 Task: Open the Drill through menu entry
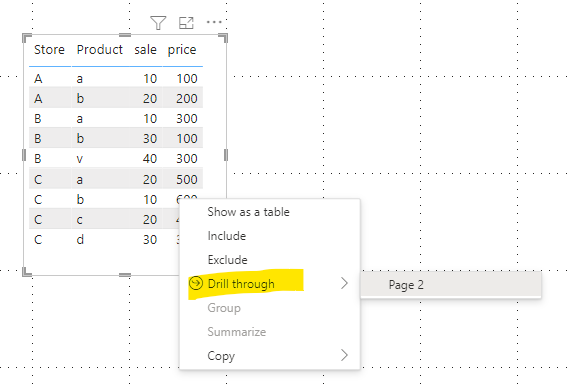[270, 283]
